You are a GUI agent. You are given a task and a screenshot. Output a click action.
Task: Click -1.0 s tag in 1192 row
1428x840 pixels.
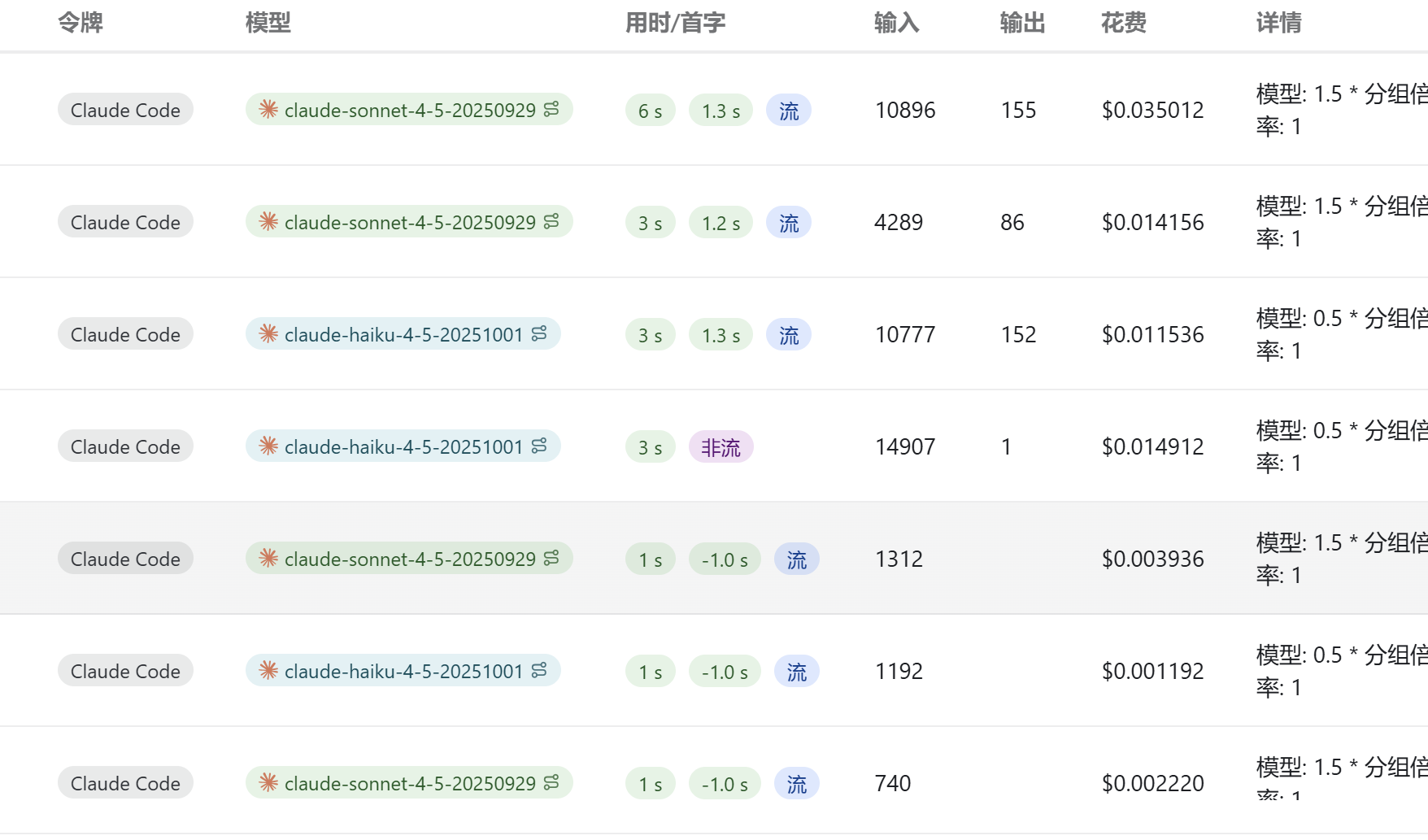(725, 672)
